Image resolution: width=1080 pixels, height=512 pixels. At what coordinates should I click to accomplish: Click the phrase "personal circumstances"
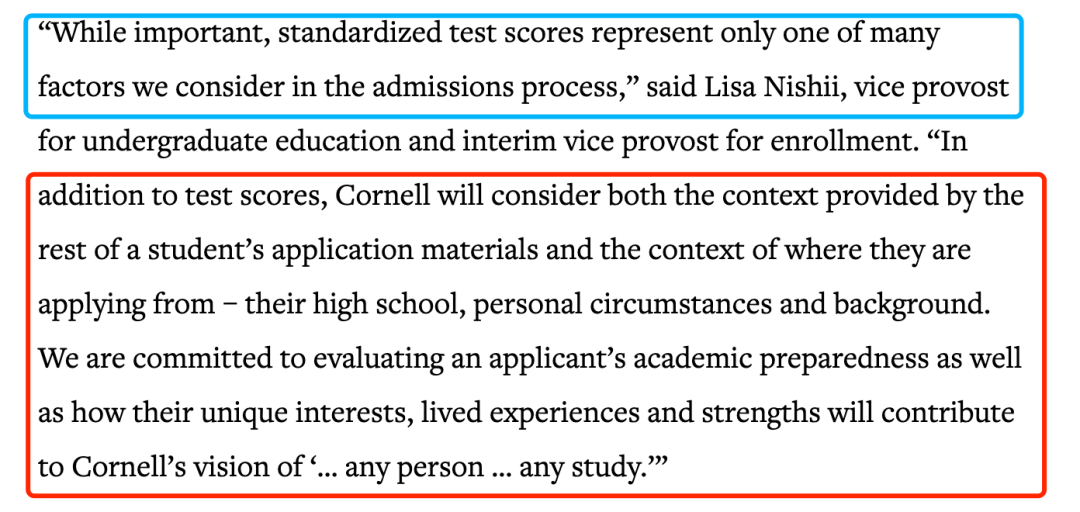pyautogui.click(x=610, y=302)
